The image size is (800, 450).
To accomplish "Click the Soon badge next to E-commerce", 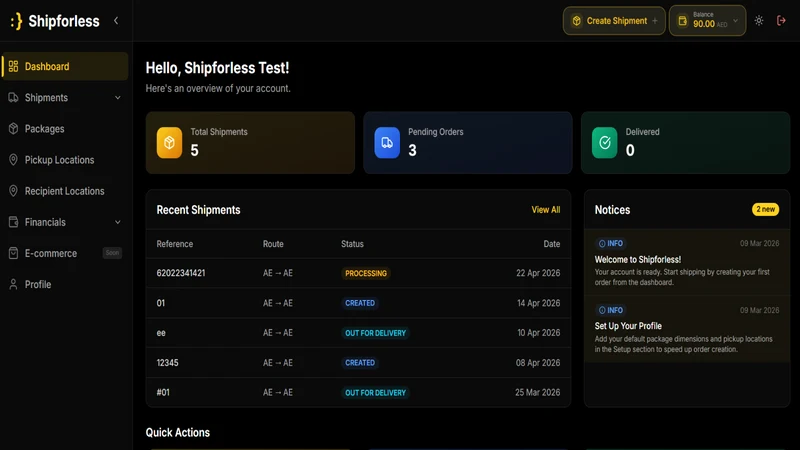I will pos(112,253).
